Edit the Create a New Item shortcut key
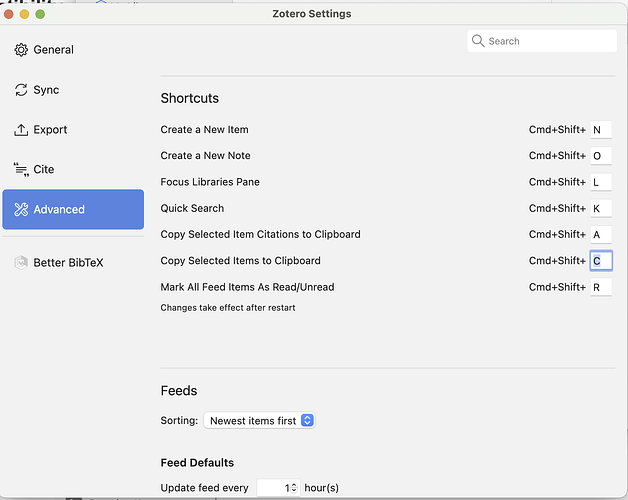 tap(601, 130)
